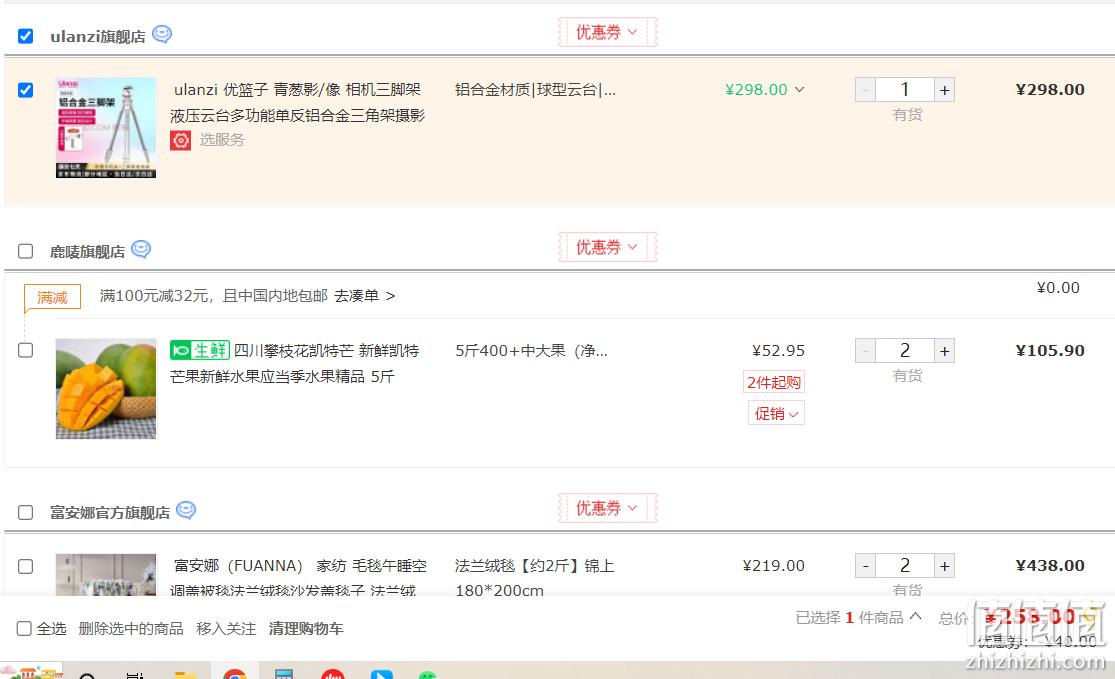Click the 满减 promotion tag
This screenshot has width=1115, height=679.
pyautogui.click(x=52, y=297)
